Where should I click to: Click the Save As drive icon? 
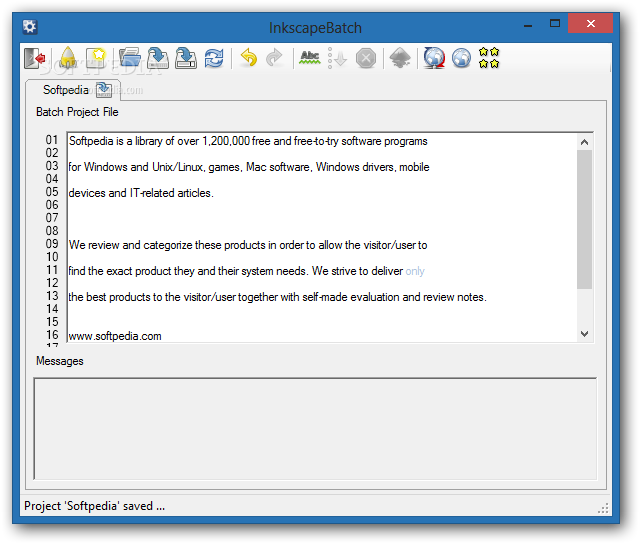tap(186, 58)
